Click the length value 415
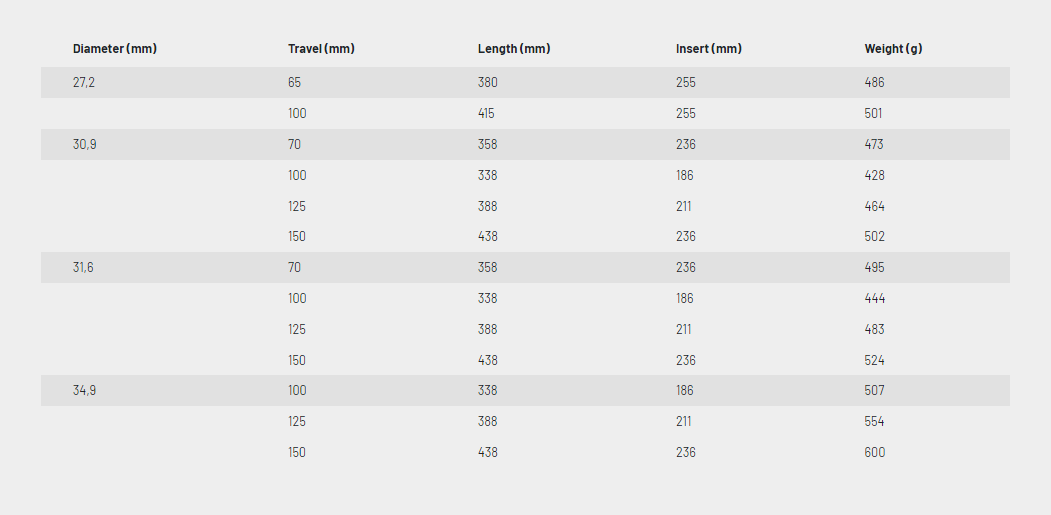The image size is (1051, 515). (486, 113)
